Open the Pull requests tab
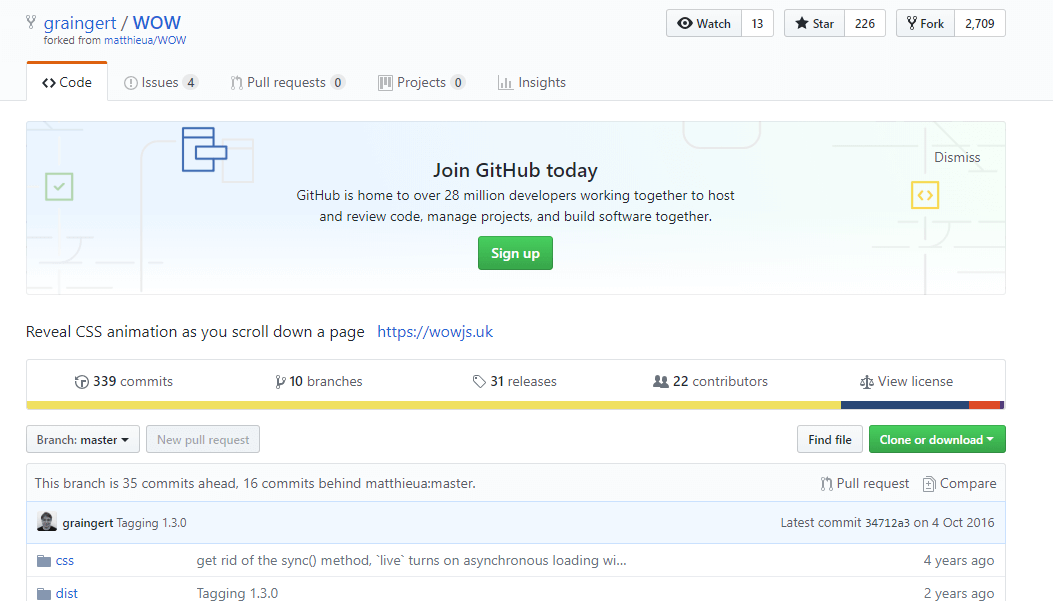Screen dimensions: 1053x601 [287, 82]
